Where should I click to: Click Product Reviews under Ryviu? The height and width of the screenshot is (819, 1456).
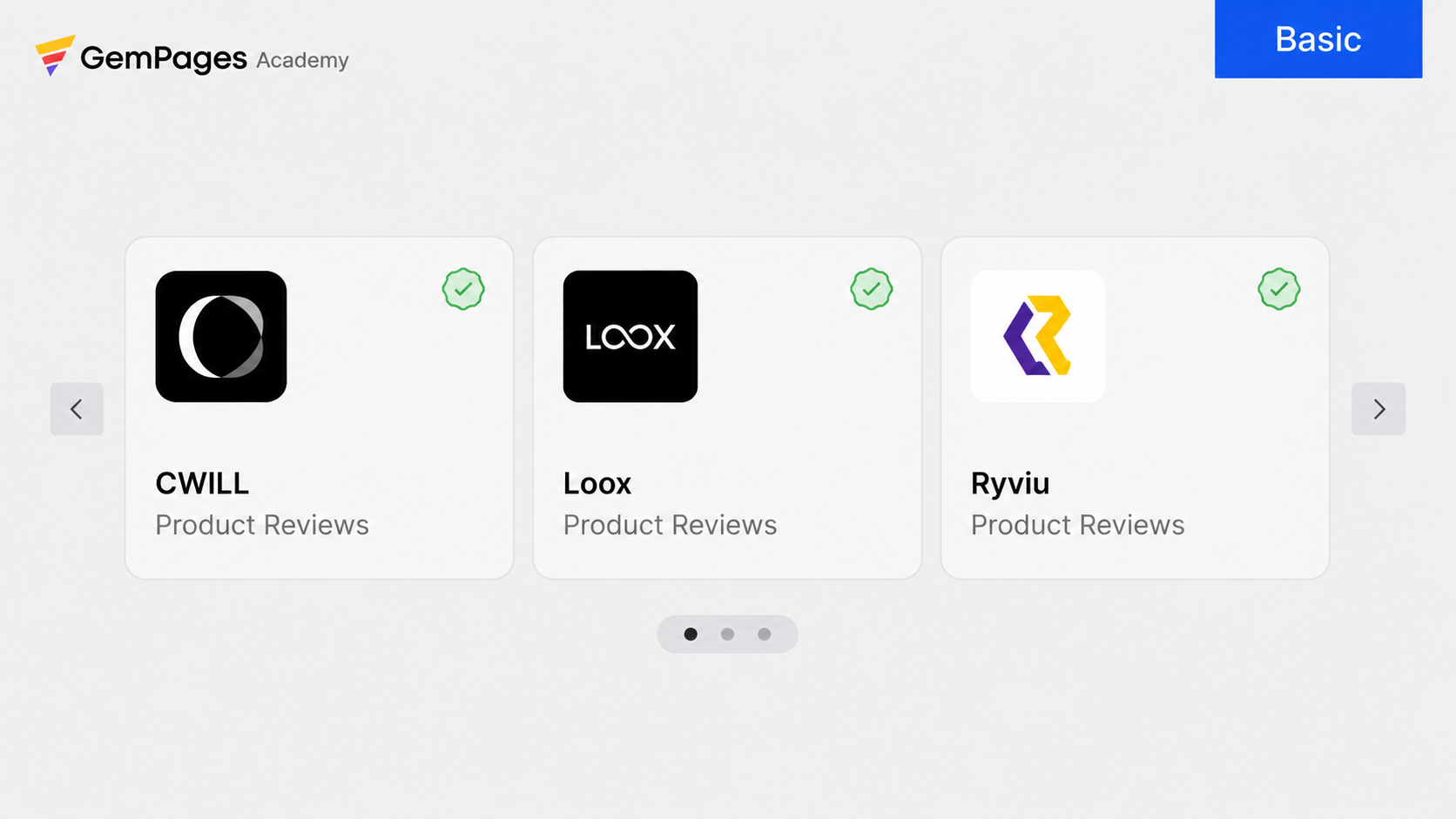(1078, 525)
